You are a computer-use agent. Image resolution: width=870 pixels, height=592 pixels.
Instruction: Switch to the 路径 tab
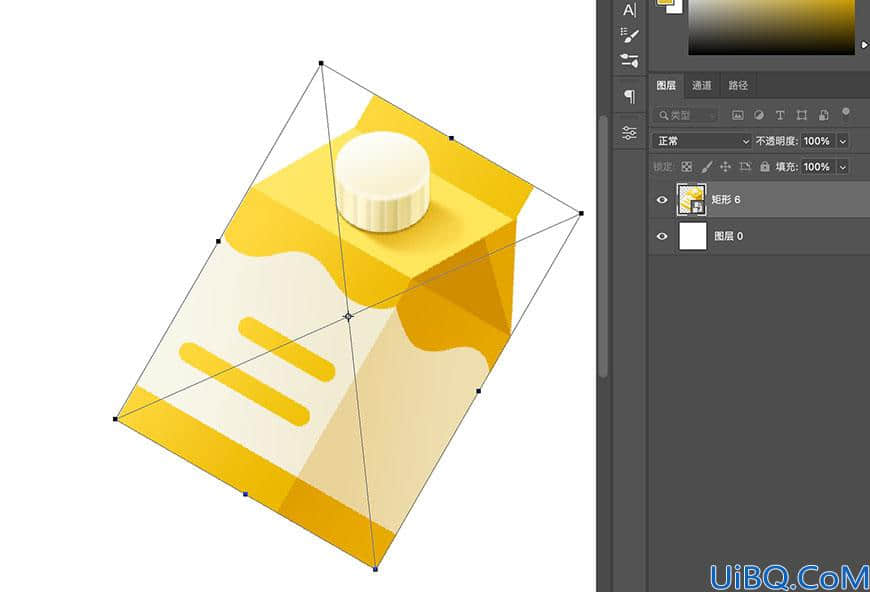click(x=738, y=85)
